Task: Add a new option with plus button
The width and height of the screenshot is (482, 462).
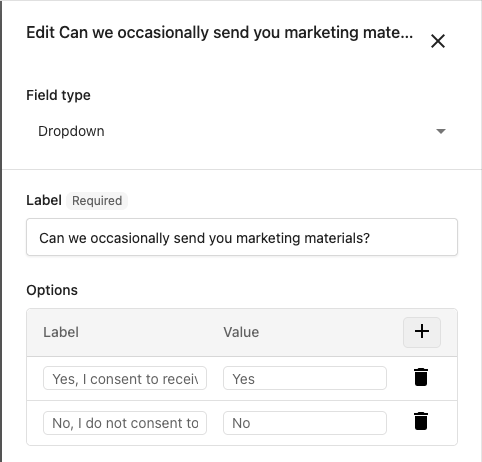Action: [x=422, y=332]
